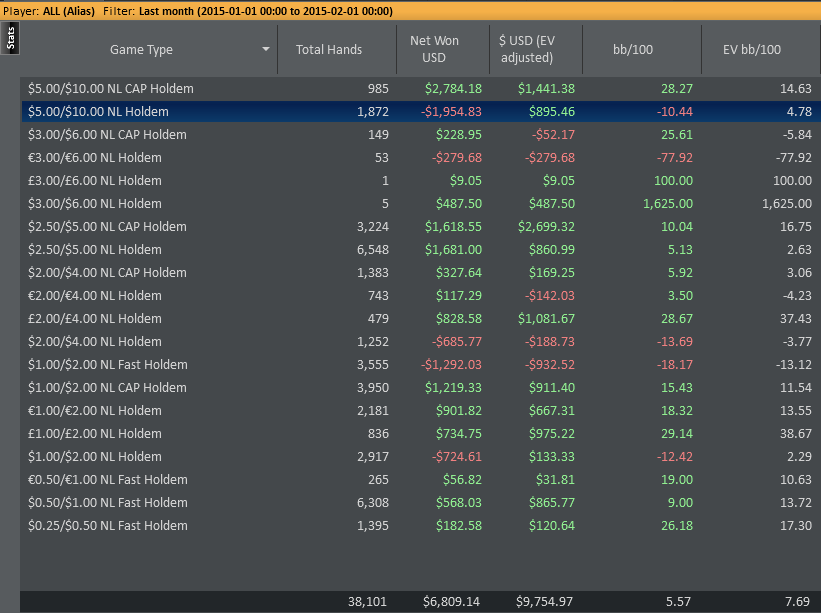Select the €0.50/€1.00 NL Fast Holdem row

tap(421, 480)
